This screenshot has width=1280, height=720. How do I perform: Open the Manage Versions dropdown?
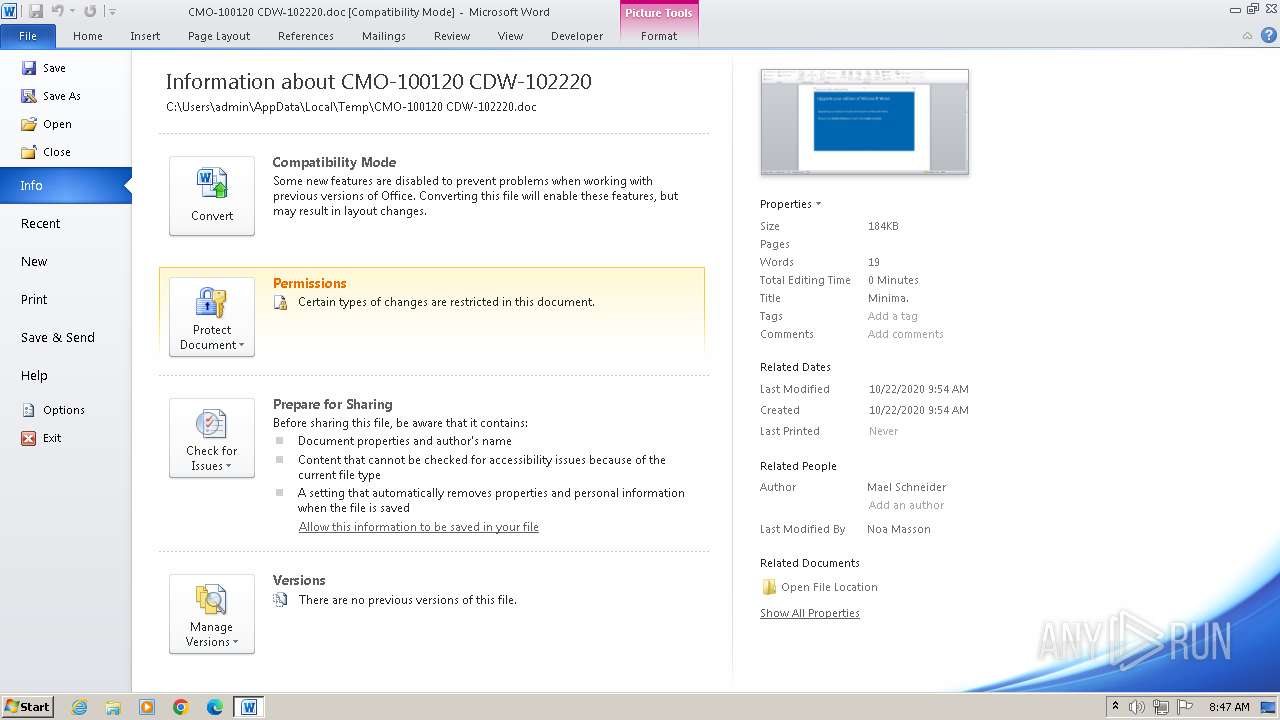[x=212, y=614]
